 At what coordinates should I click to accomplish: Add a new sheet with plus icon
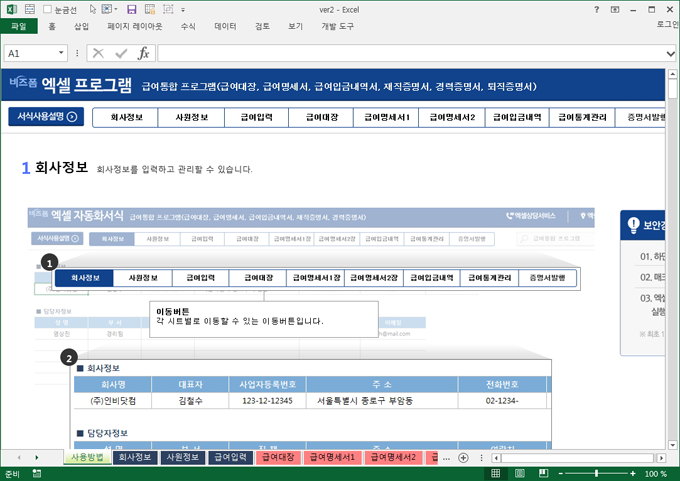(x=463, y=458)
